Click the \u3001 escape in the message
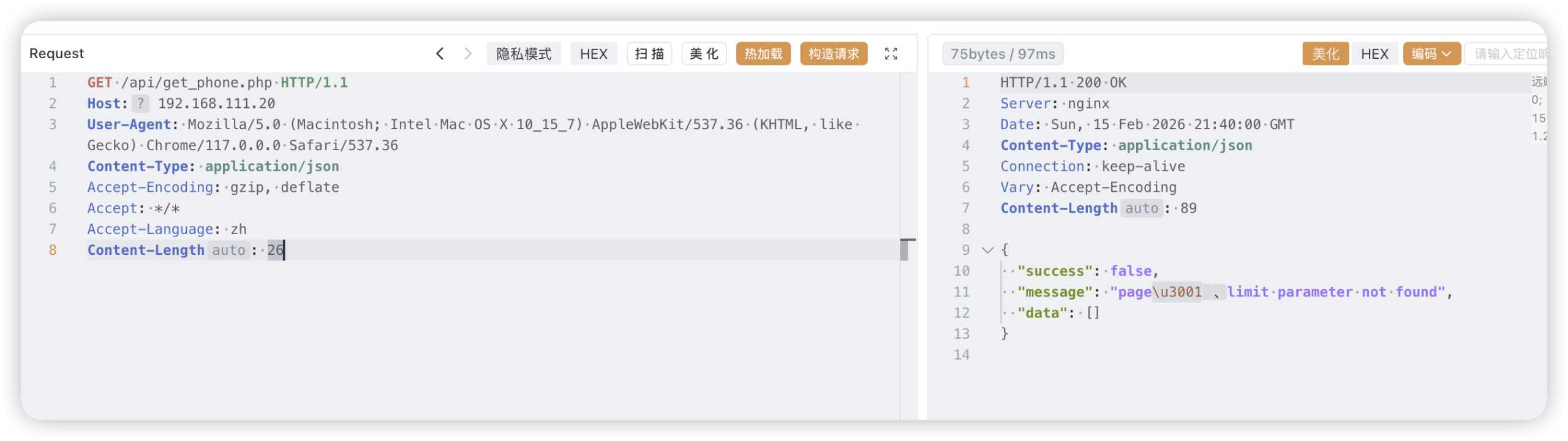The width and height of the screenshot is (1568, 441). (x=1177, y=292)
